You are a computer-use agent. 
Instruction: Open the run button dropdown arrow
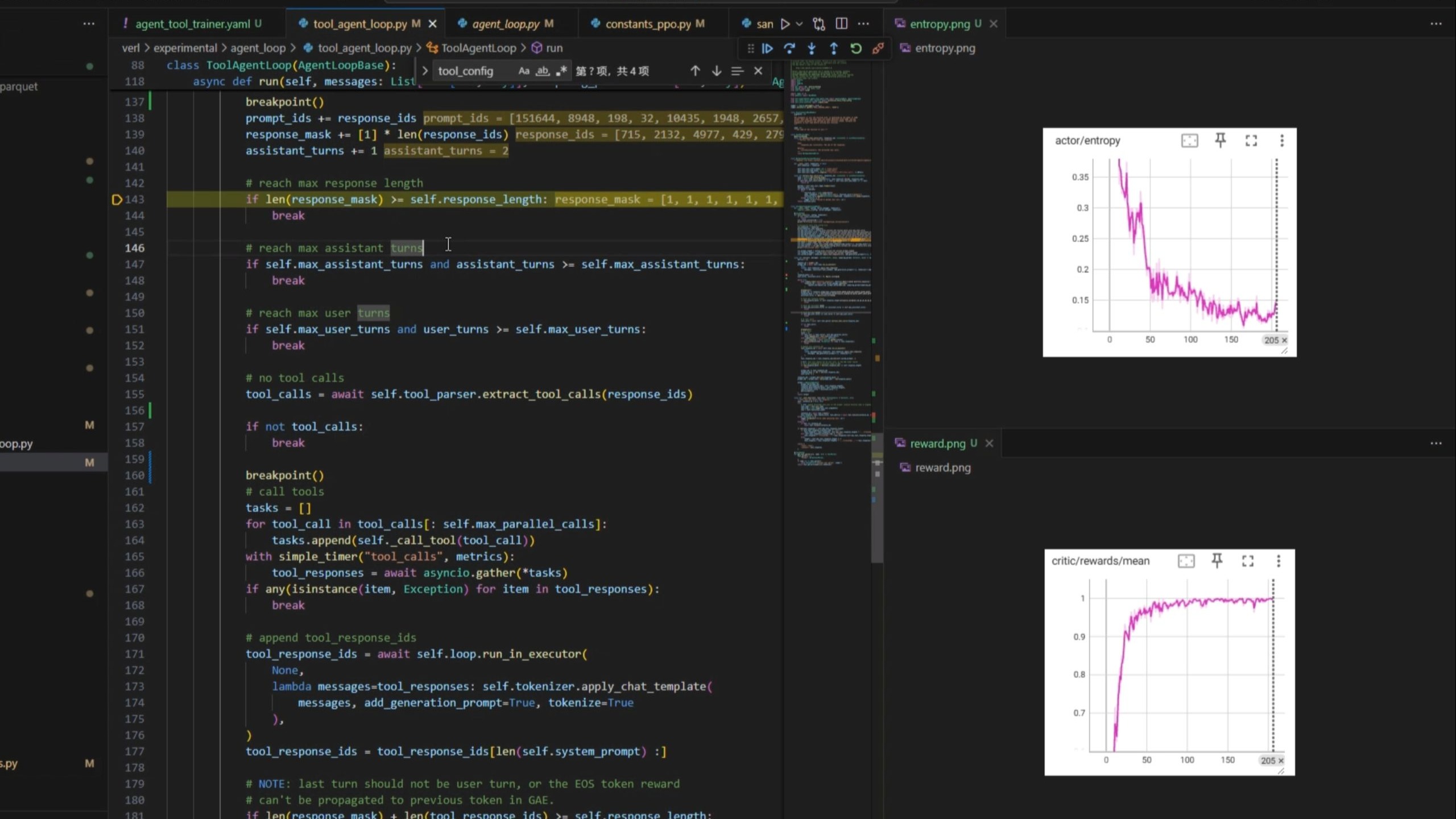(x=799, y=24)
